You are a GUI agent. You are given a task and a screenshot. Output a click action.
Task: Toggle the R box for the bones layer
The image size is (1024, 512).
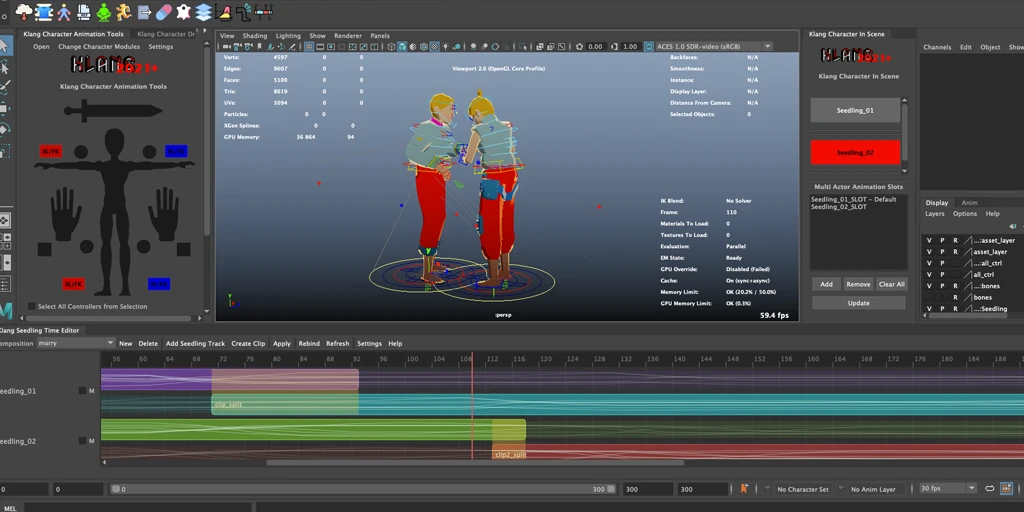click(955, 297)
